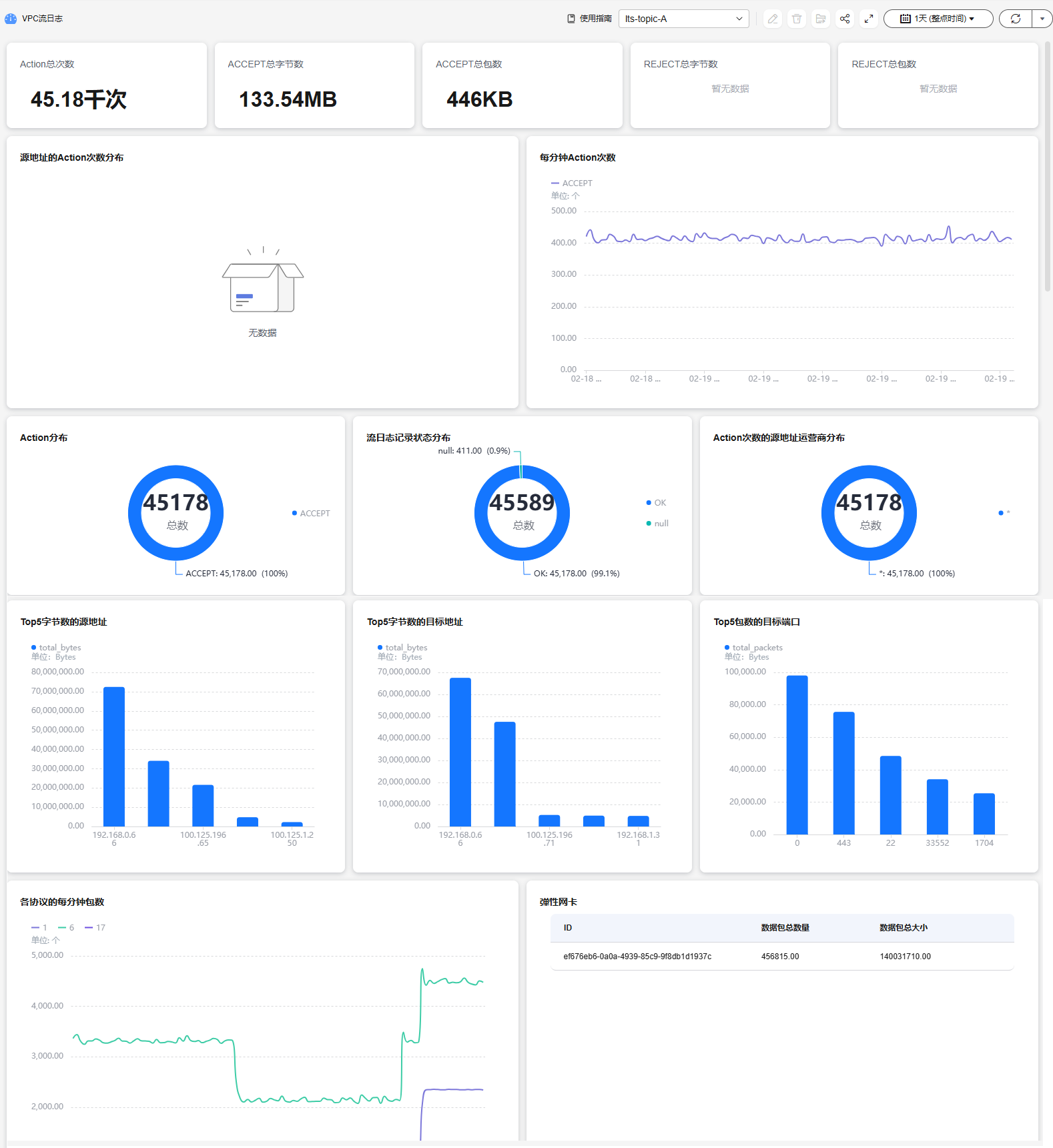Click the 192.168.0.6 bar in 源地址 chart
This screenshot has width=1053, height=1148.
pos(114,756)
